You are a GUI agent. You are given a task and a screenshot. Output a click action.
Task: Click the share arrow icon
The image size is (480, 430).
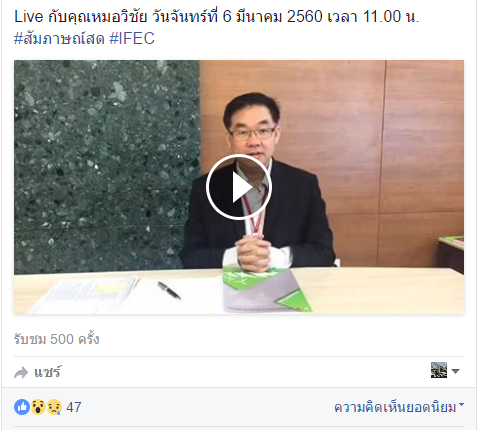pyautogui.click(x=21, y=372)
